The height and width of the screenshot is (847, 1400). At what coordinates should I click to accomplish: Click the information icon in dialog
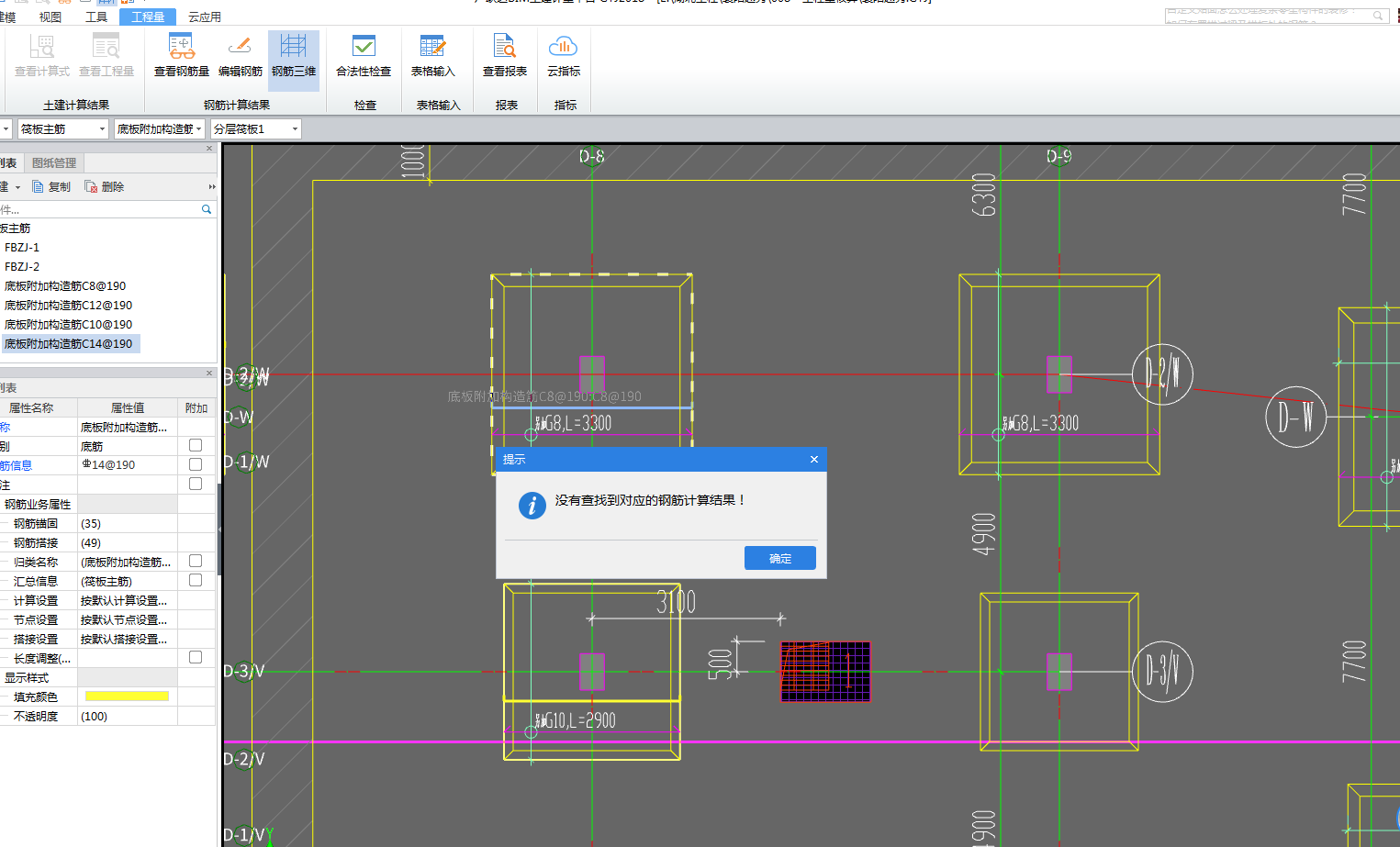532,506
